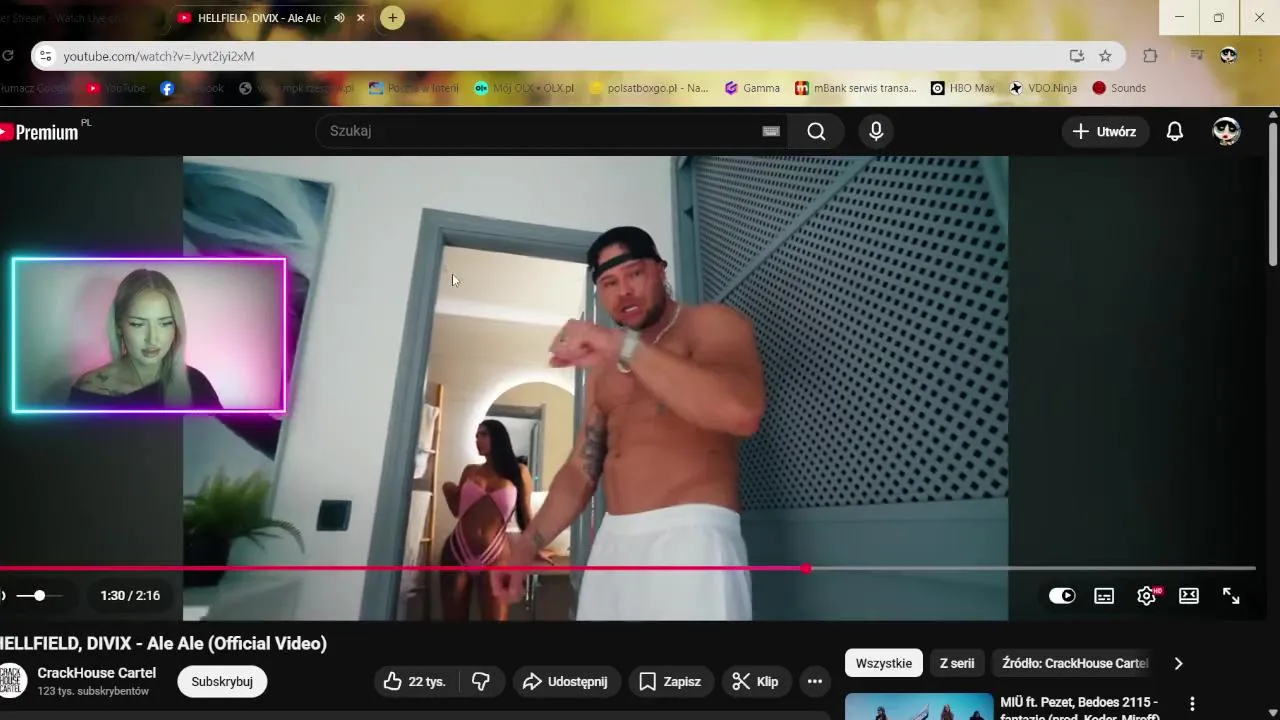Like the video, 22 tys.
The width and height of the screenshot is (1280, 720).
416,682
